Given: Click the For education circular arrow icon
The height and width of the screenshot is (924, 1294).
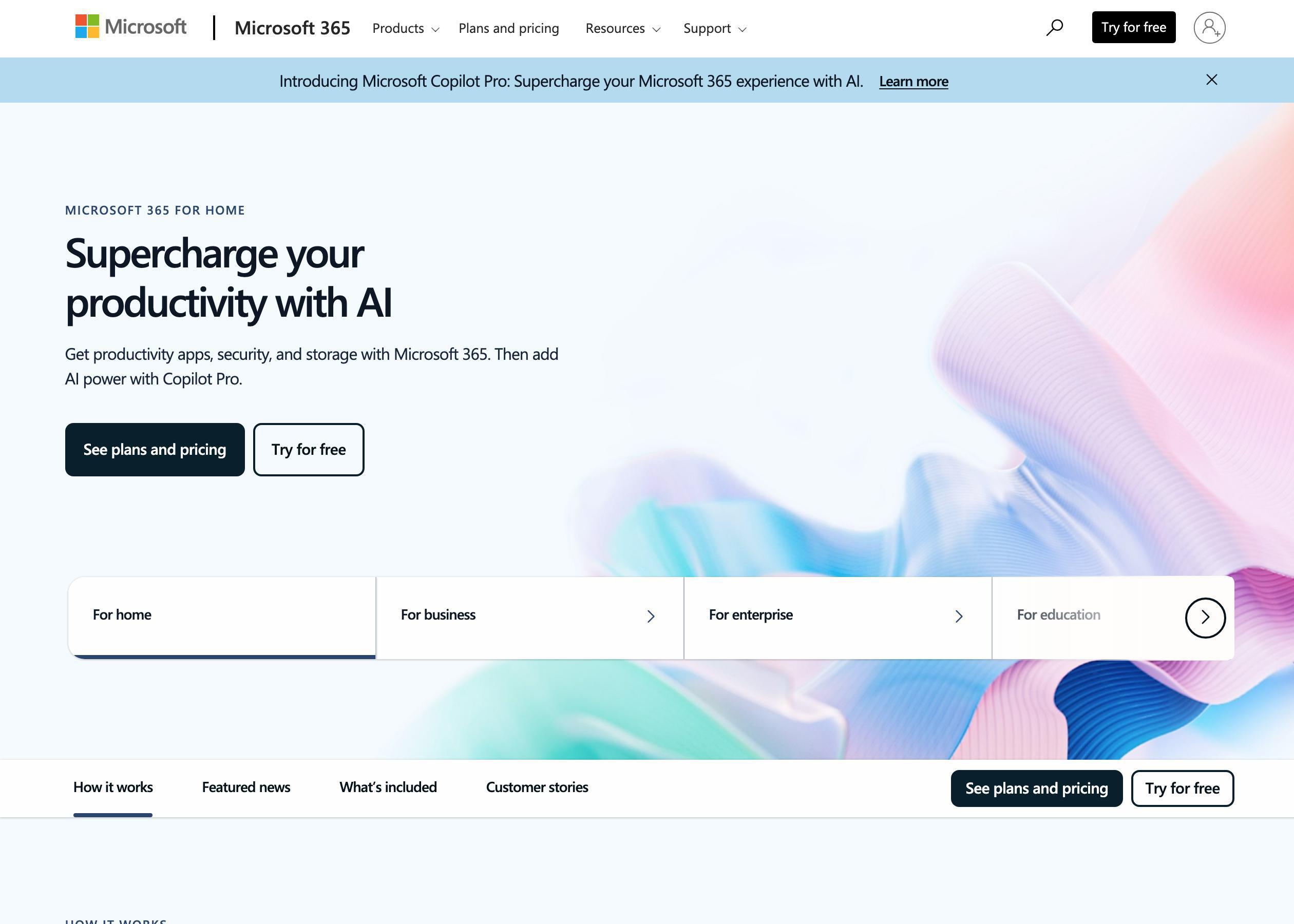Looking at the screenshot, I should pos(1205,617).
